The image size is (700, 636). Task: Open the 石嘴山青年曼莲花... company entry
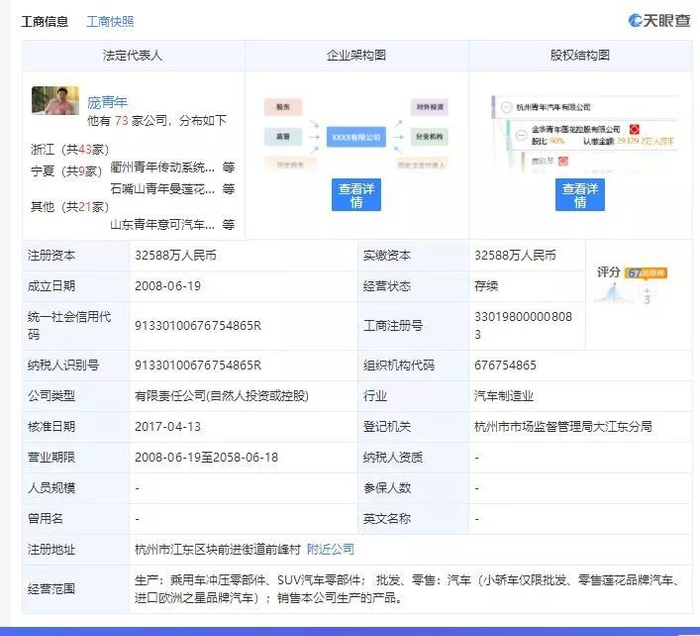pyautogui.click(x=162, y=189)
